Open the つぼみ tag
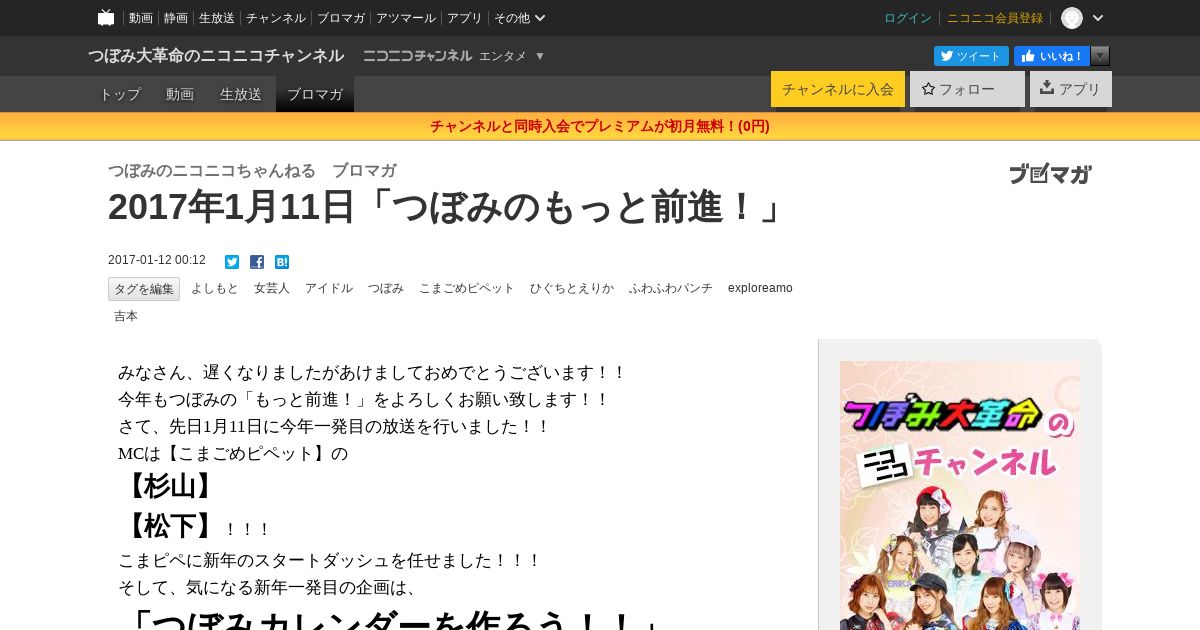The width and height of the screenshot is (1200, 630). tap(386, 288)
